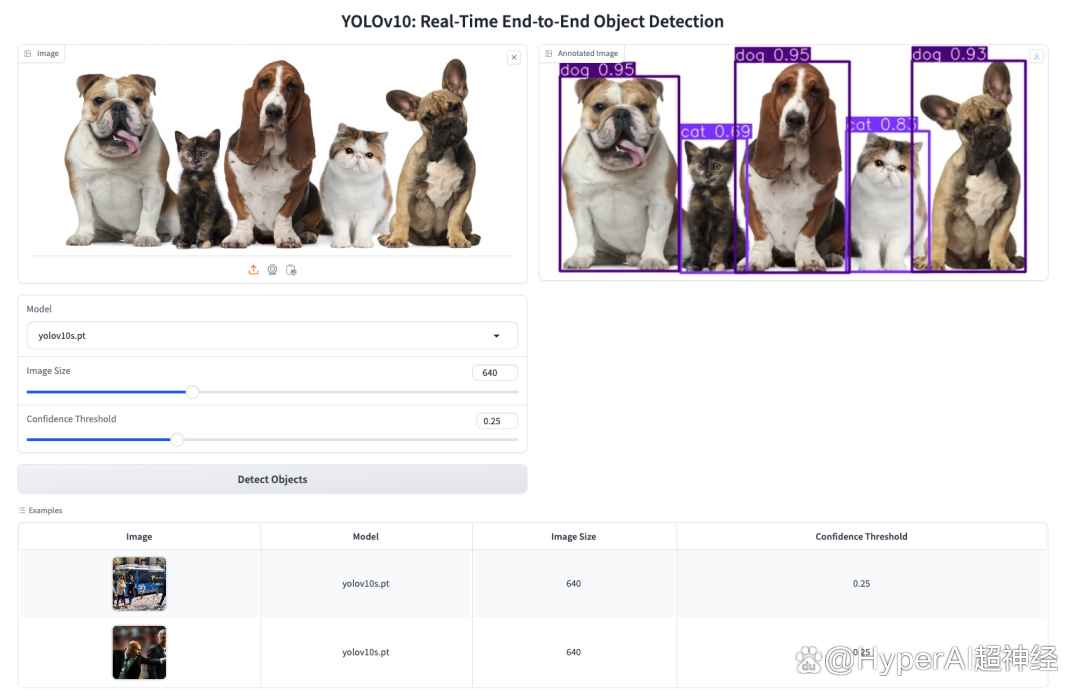The image size is (1080, 698).
Task: Edit the Confidence Threshold 0.25 field
Action: coord(496,421)
